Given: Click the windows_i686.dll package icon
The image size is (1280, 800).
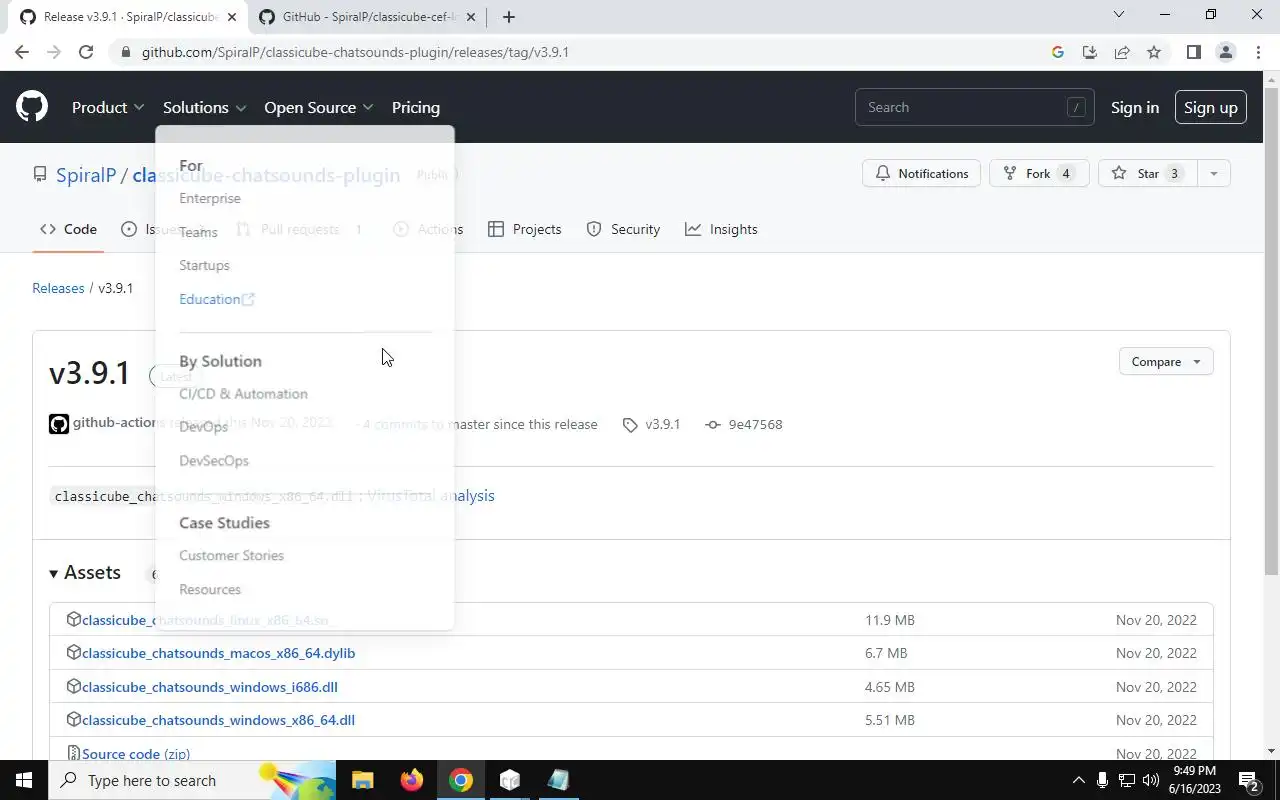Looking at the screenshot, I should [73, 686].
